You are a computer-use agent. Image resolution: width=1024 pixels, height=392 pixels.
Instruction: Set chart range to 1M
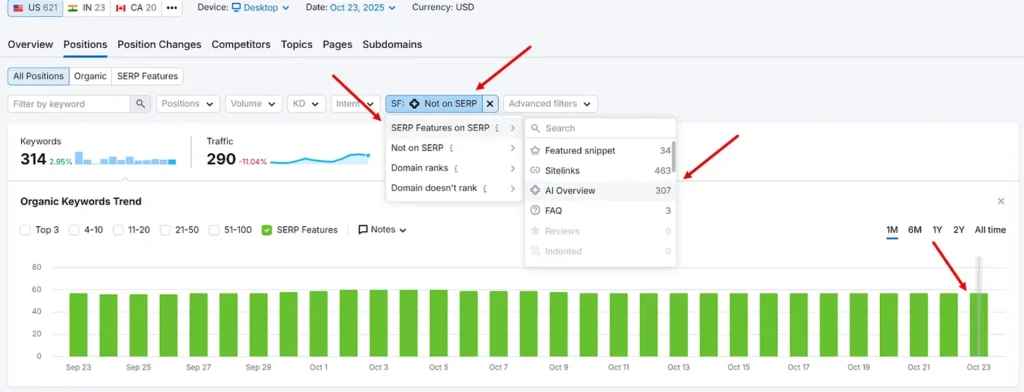pyautogui.click(x=891, y=230)
